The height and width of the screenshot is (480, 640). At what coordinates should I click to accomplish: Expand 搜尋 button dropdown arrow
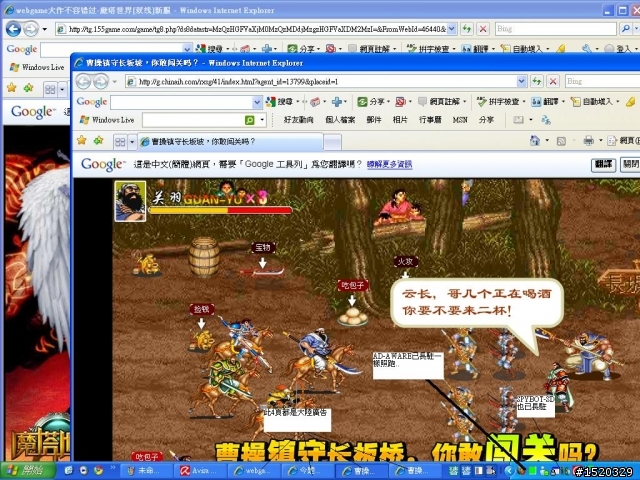tap(298, 101)
